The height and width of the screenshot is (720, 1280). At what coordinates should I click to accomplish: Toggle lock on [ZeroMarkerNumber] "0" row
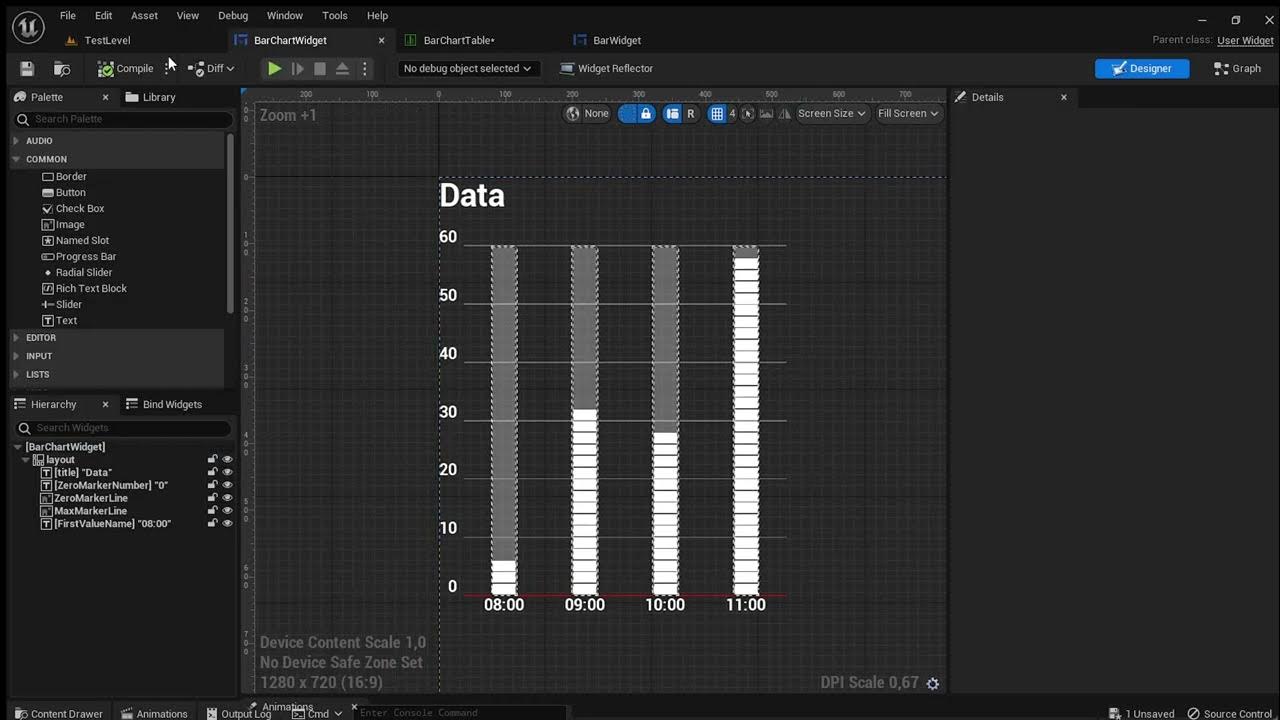click(x=212, y=485)
